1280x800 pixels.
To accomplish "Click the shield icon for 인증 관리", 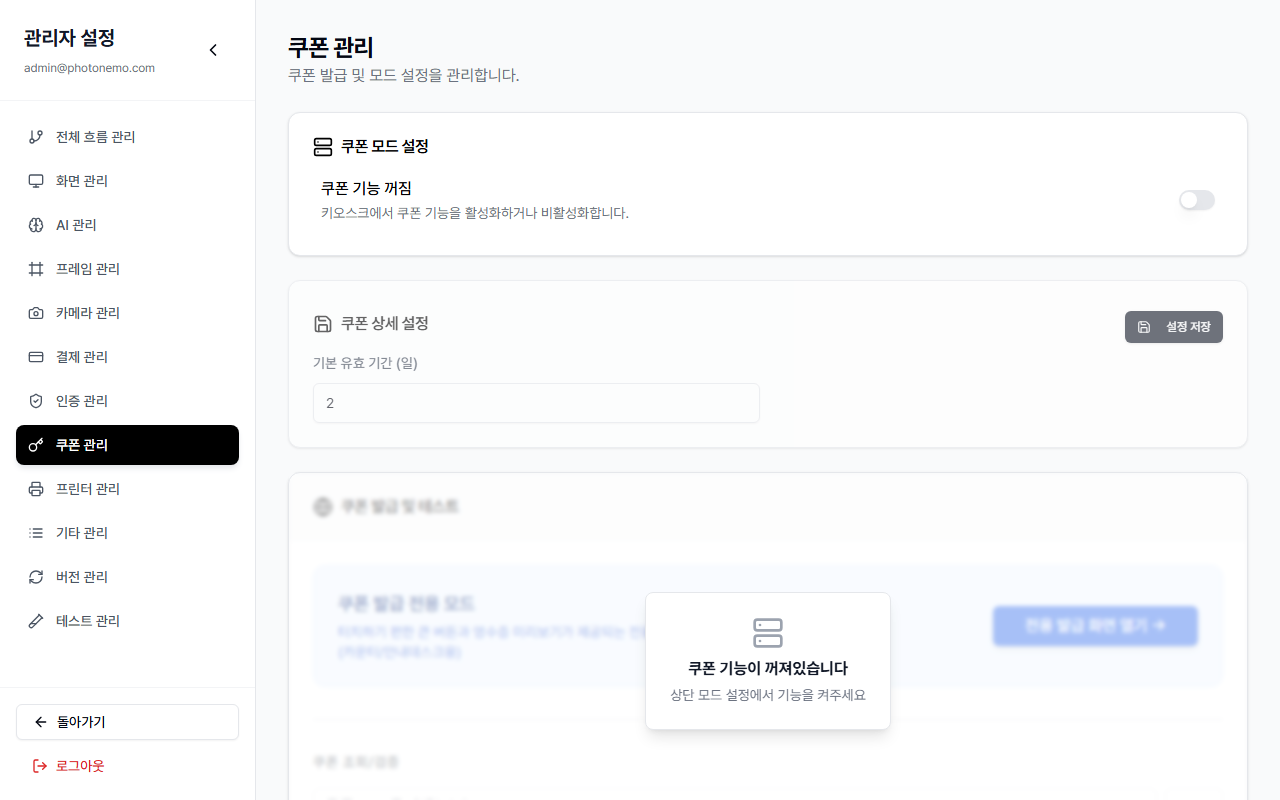I will (x=36, y=401).
